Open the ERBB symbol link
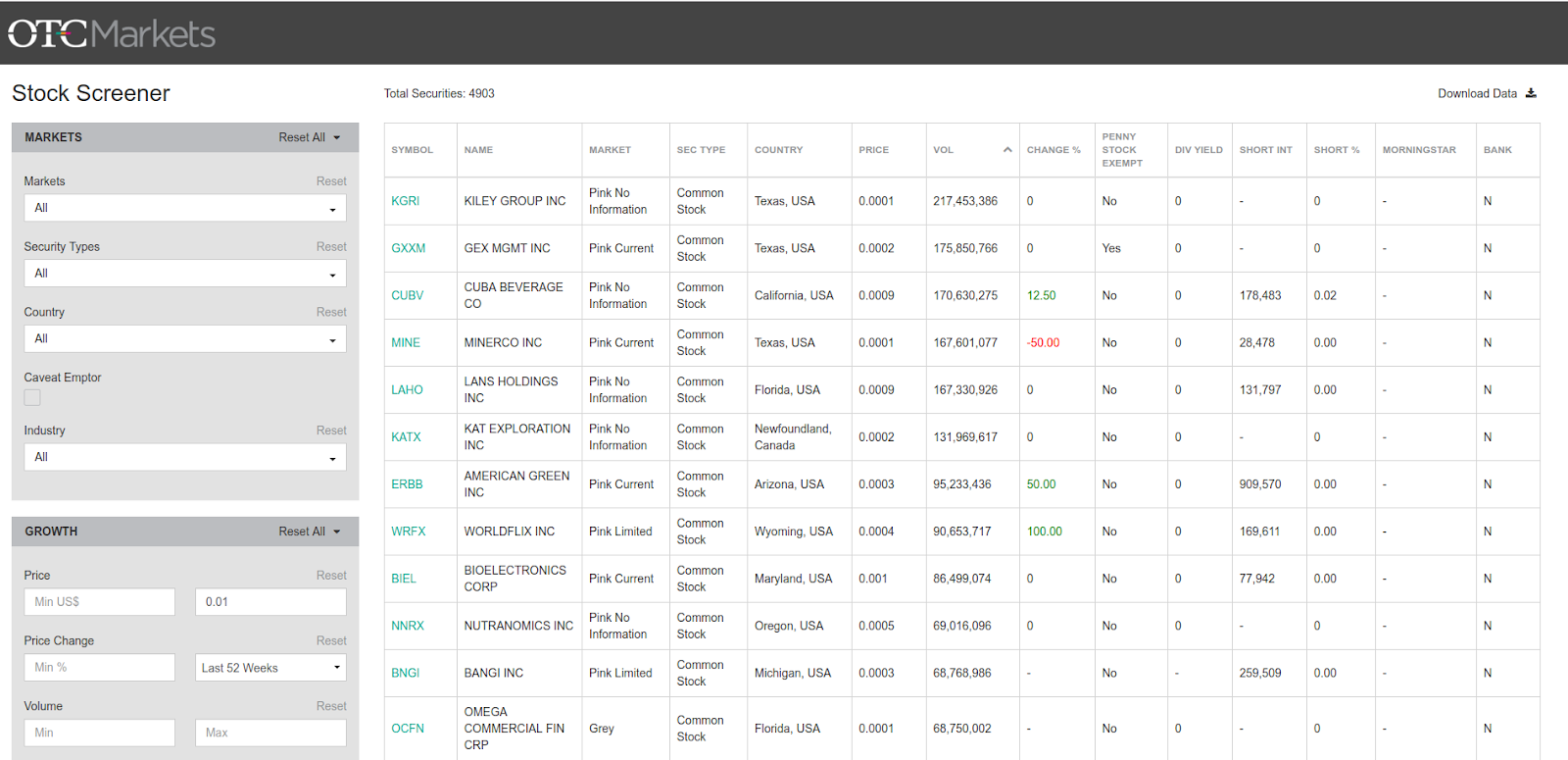Image resolution: width=1568 pixels, height=760 pixels. click(x=407, y=484)
